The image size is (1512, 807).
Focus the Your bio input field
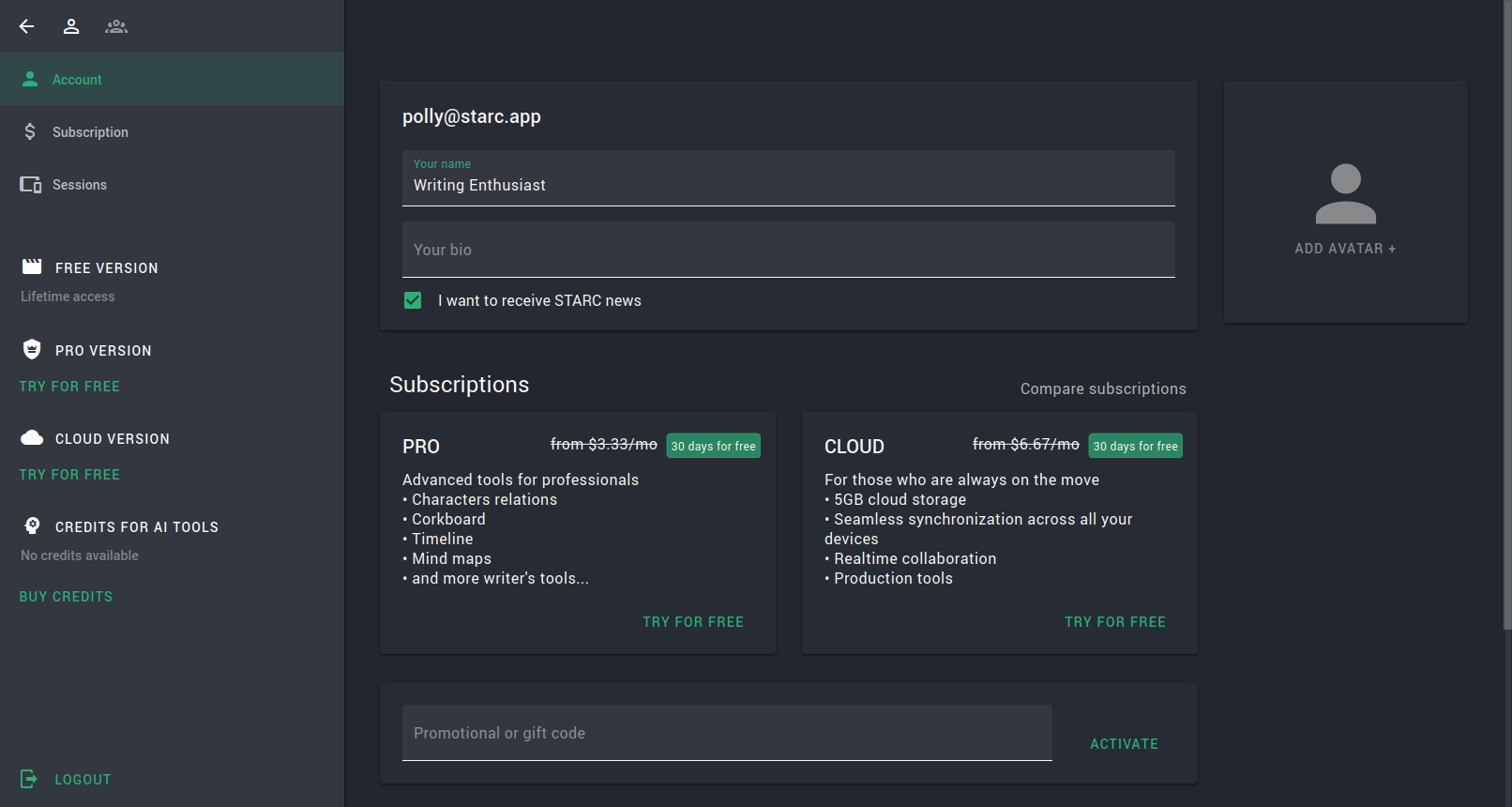coord(789,250)
